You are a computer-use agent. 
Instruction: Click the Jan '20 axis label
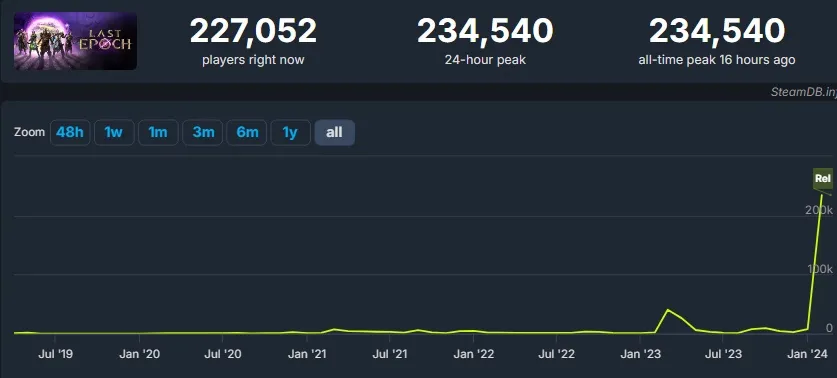pos(139,353)
